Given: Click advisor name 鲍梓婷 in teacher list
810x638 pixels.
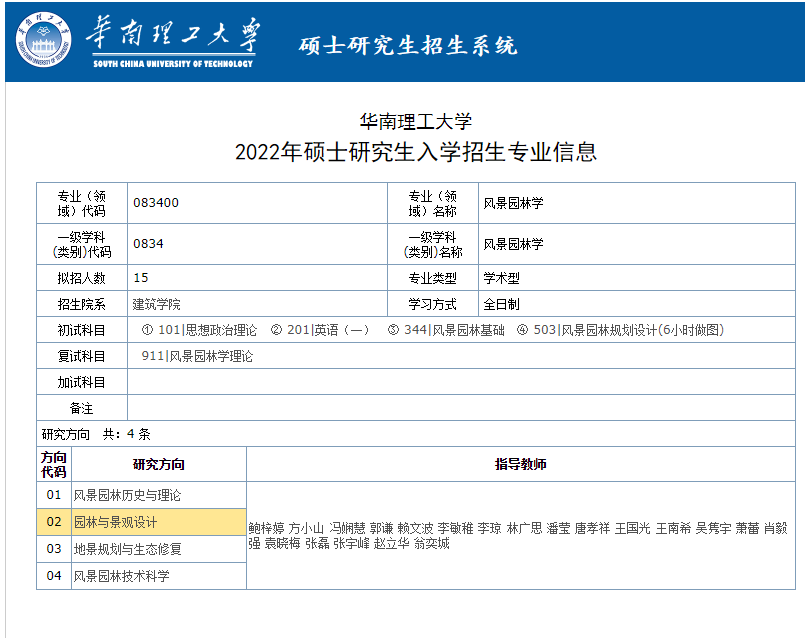Looking at the screenshot, I should 267,528.
